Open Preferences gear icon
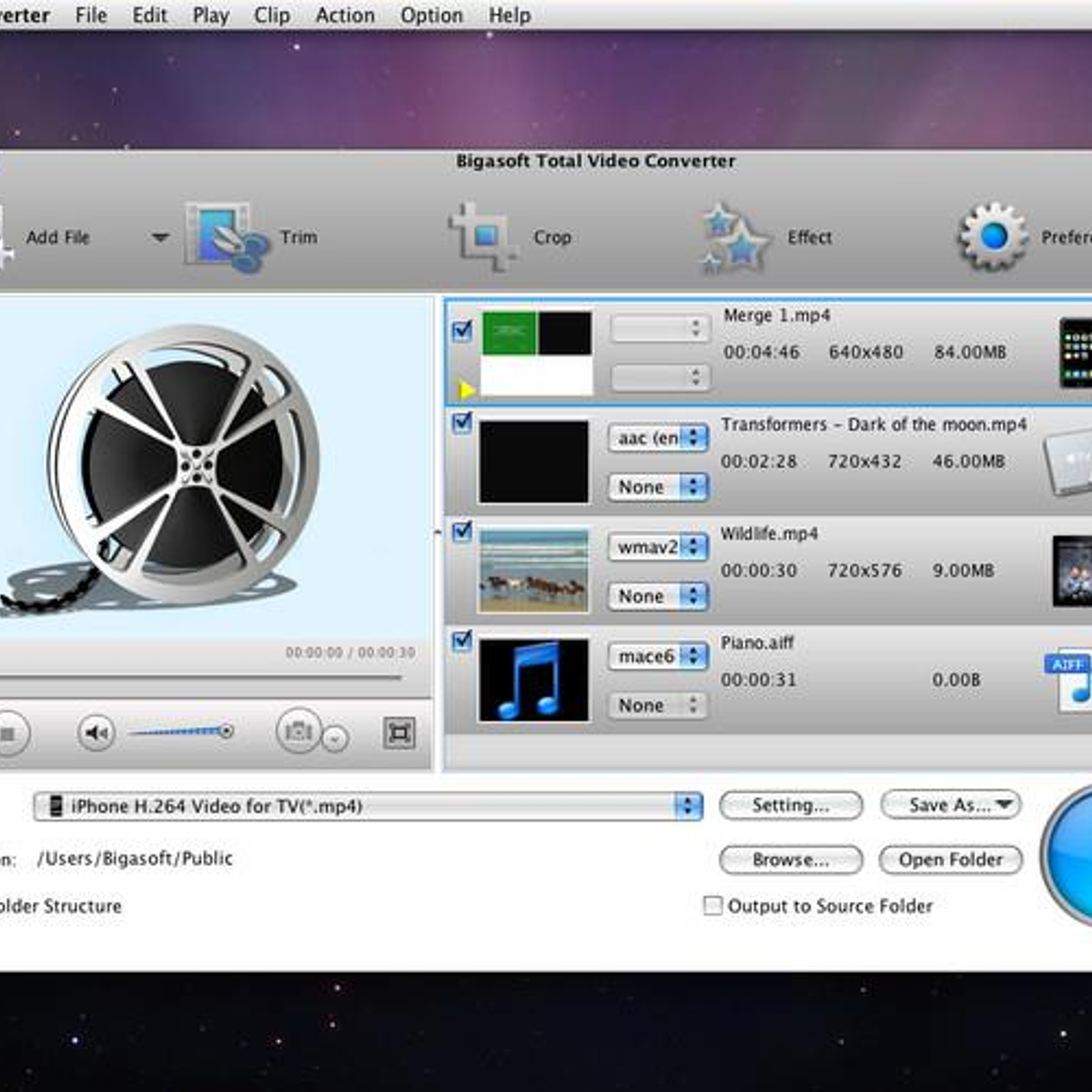 [x=993, y=237]
